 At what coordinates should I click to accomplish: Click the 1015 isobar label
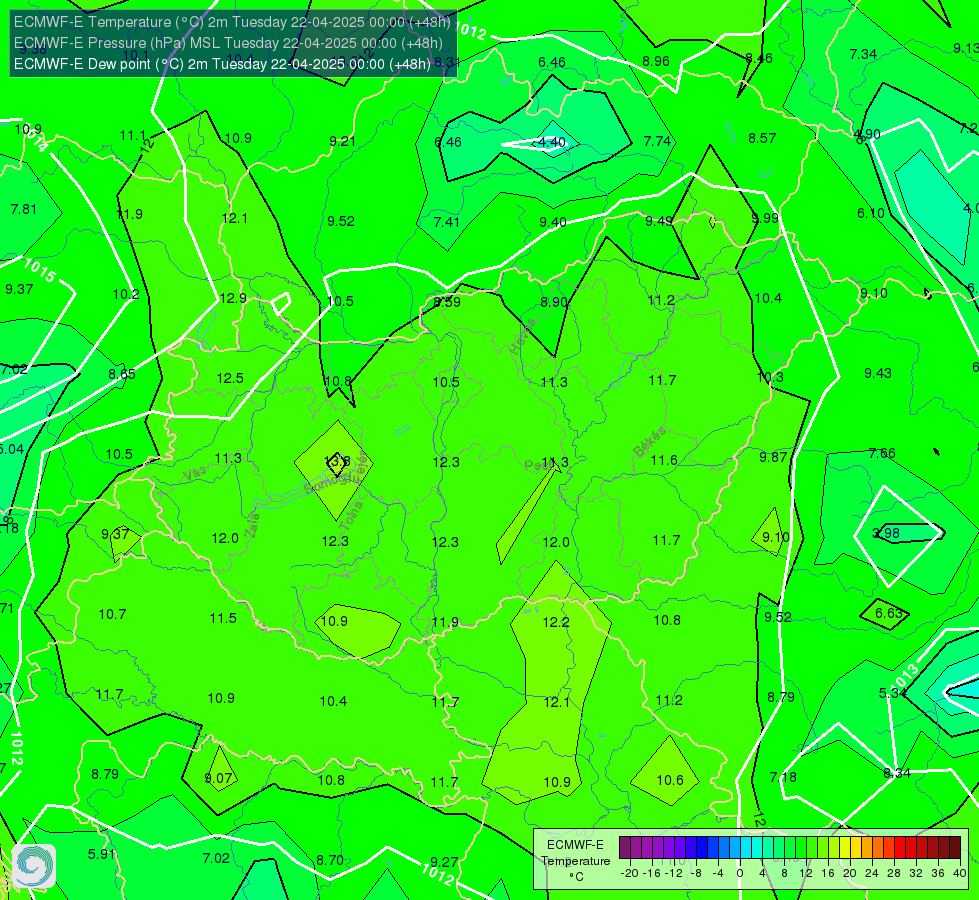pos(39,270)
